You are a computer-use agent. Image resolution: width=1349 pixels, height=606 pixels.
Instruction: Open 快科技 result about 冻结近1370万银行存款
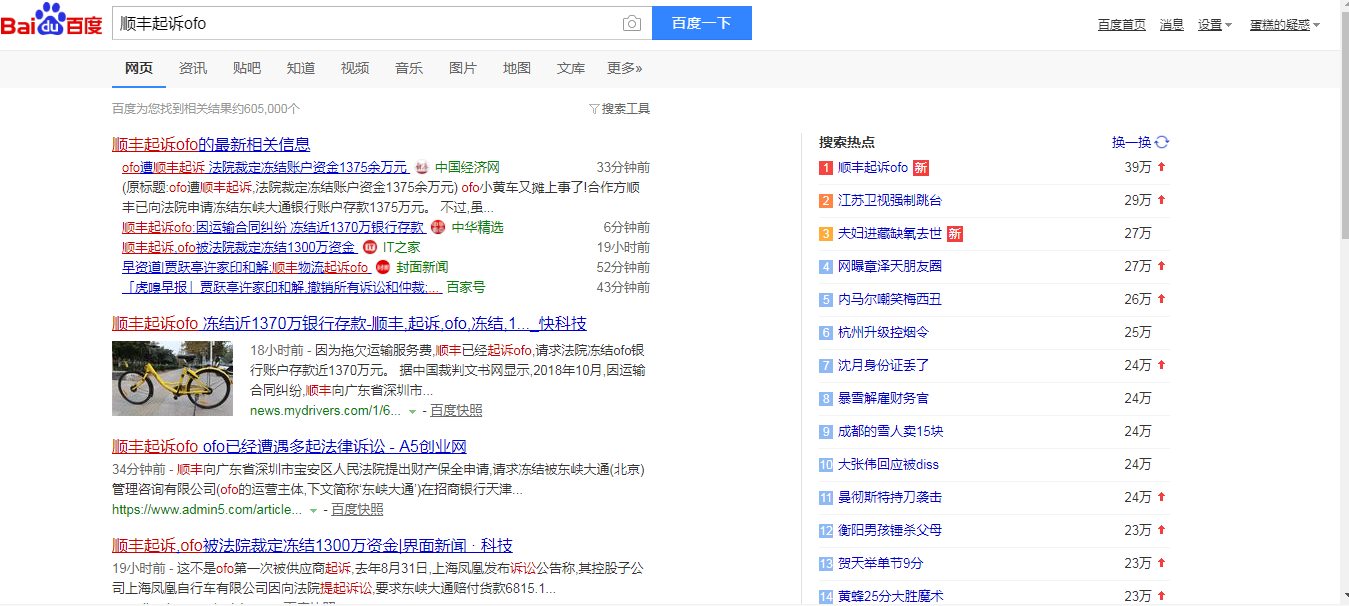tap(349, 324)
